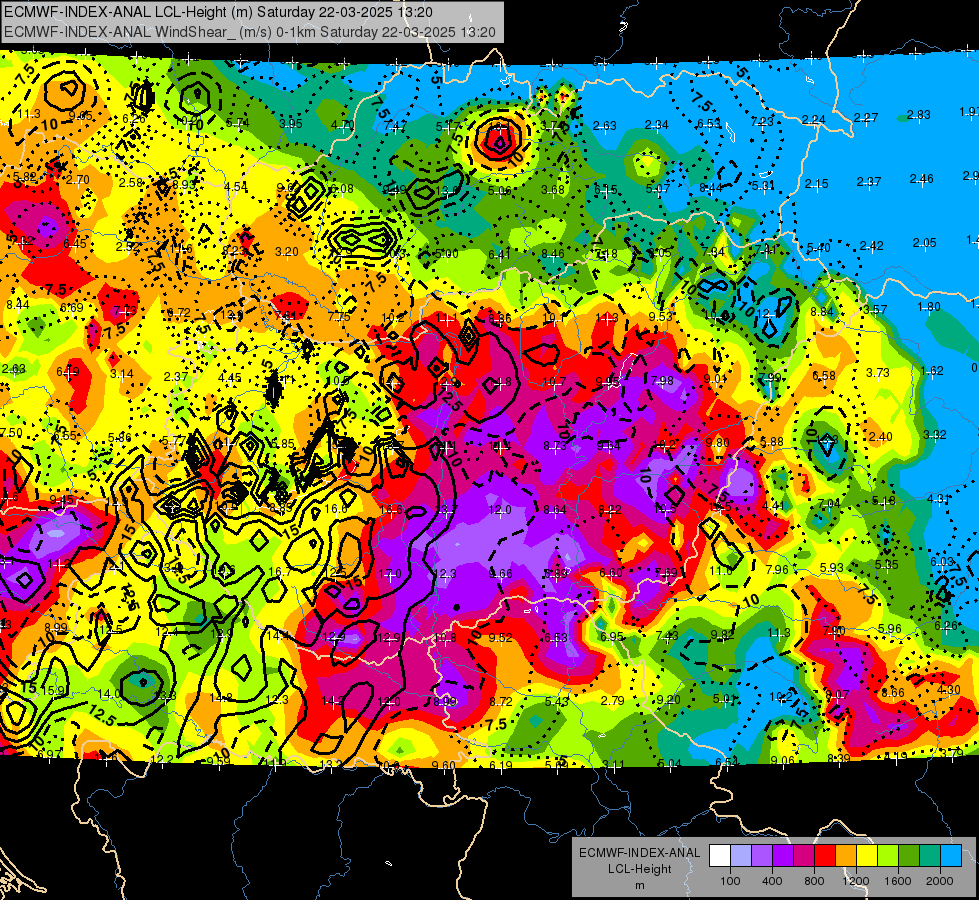Viewport: 979px width, 900px height.
Task: Click the 4.54 grid value
Action: 235,186
